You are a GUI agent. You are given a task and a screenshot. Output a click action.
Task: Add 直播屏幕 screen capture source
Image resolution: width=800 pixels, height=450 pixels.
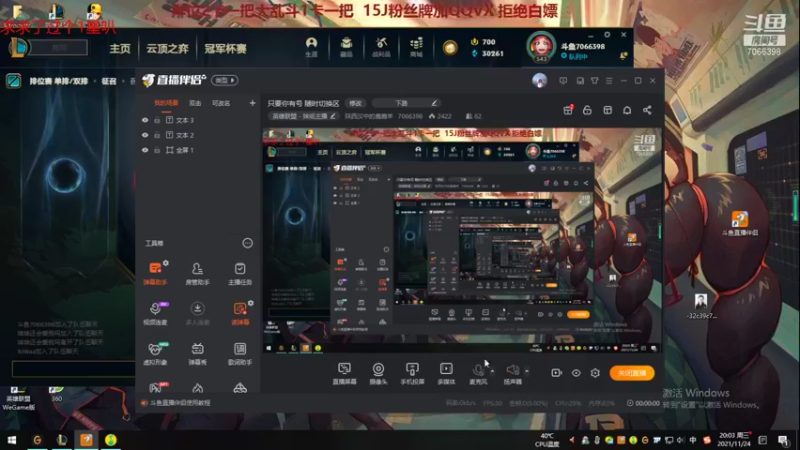[344, 373]
